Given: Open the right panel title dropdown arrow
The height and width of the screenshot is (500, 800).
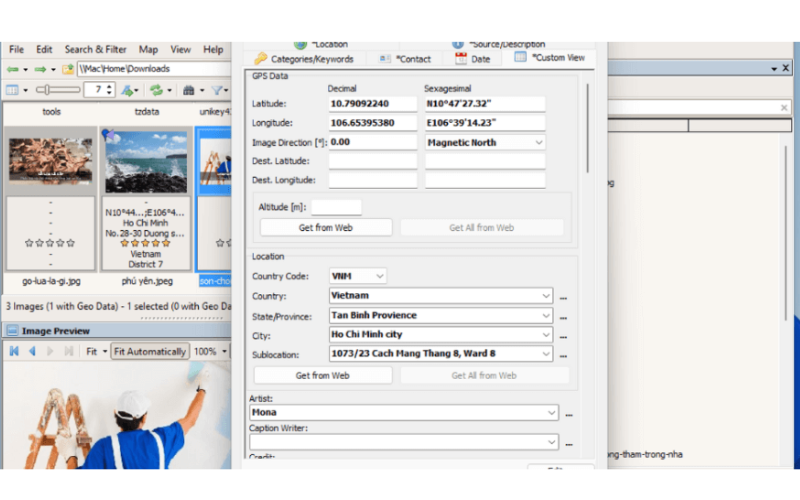Looking at the screenshot, I should coord(774,68).
